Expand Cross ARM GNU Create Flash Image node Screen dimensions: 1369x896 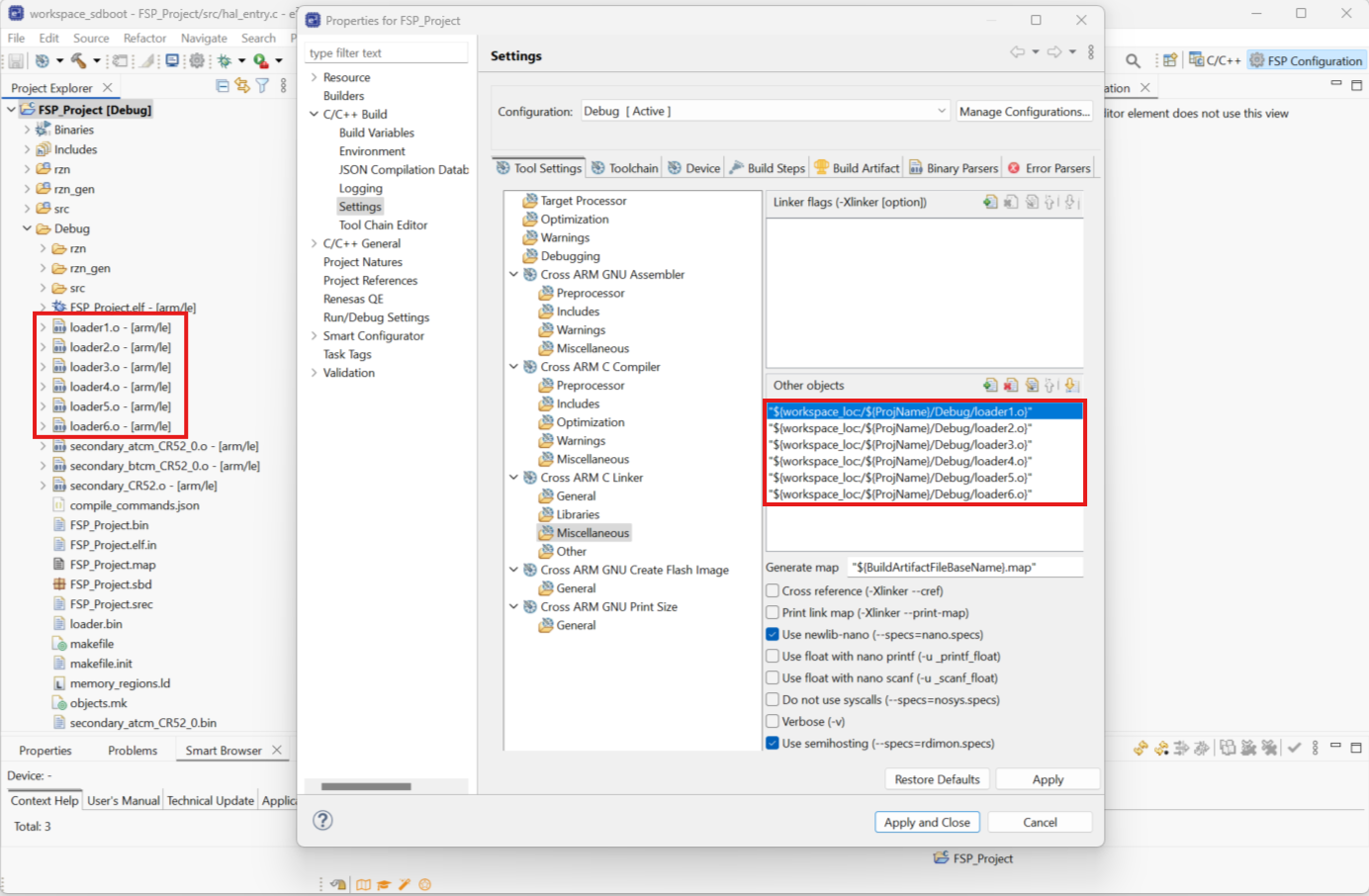[513, 570]
